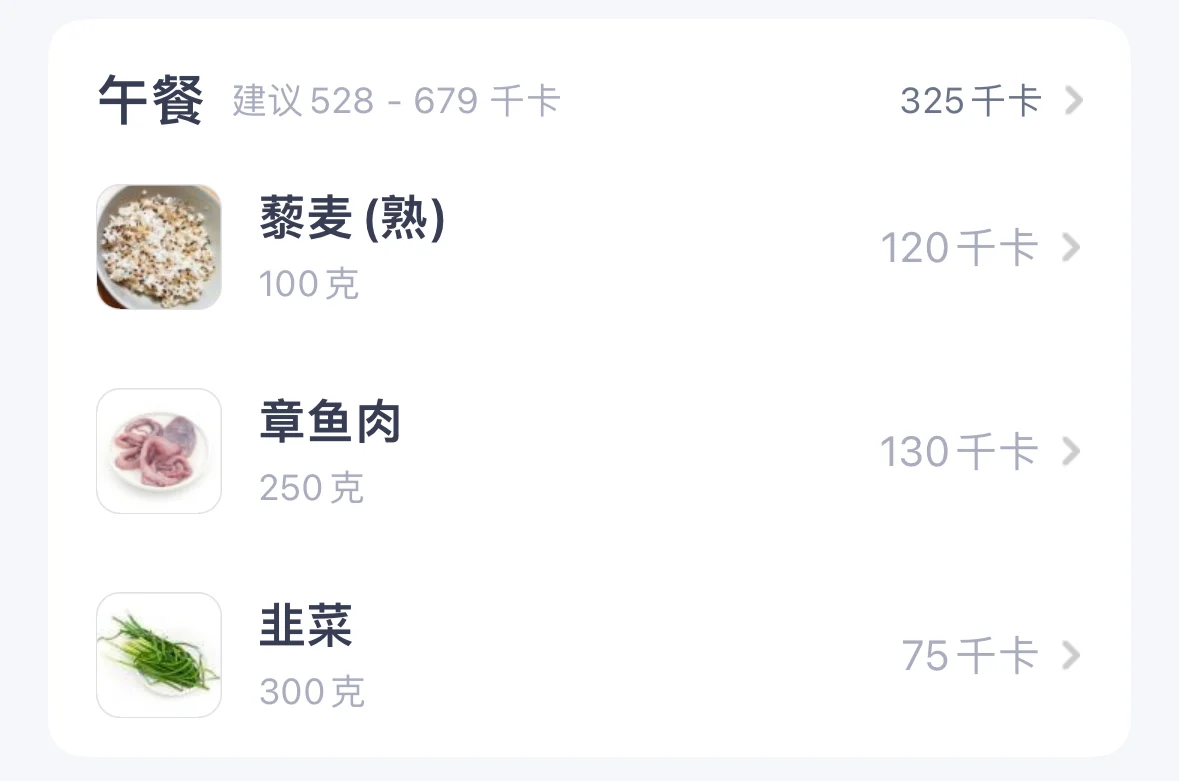Viewport: 1179px width, 781px height.
Task: Expand the chevron next to 325千卡
Action: [1074, 100]
